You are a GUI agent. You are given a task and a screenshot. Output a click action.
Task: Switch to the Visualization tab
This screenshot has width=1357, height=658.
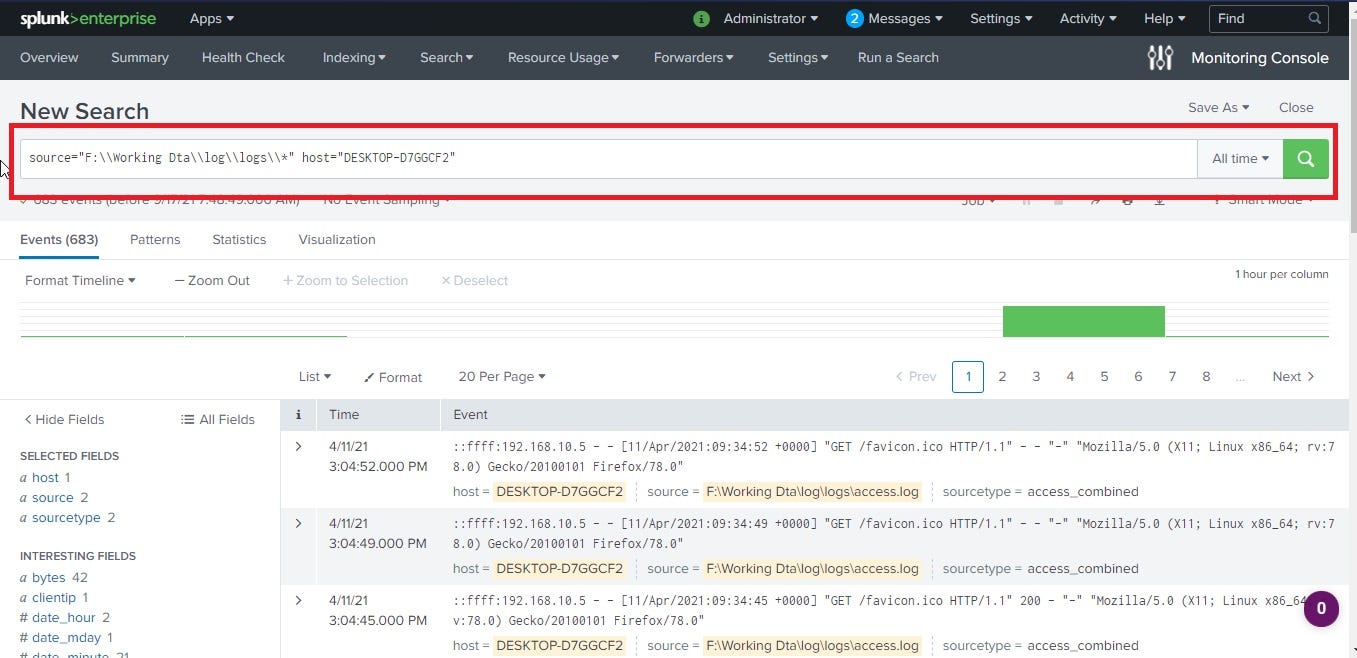coord(336,239)
